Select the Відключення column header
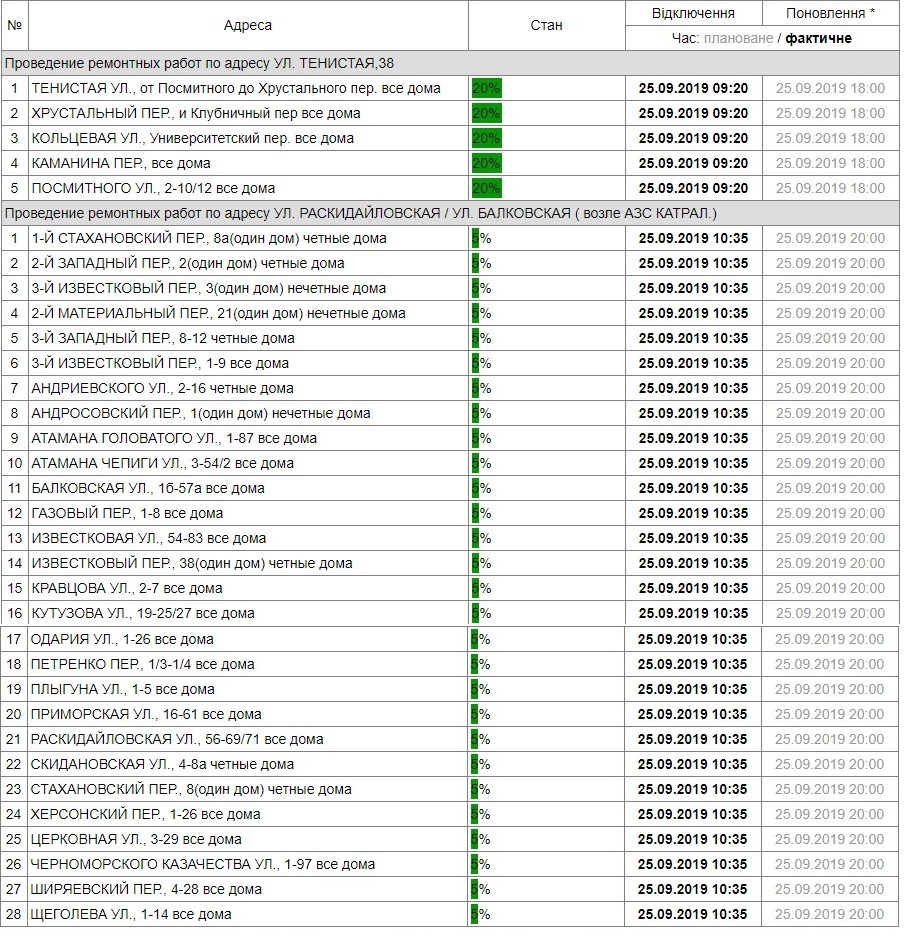 coord(693,13)
